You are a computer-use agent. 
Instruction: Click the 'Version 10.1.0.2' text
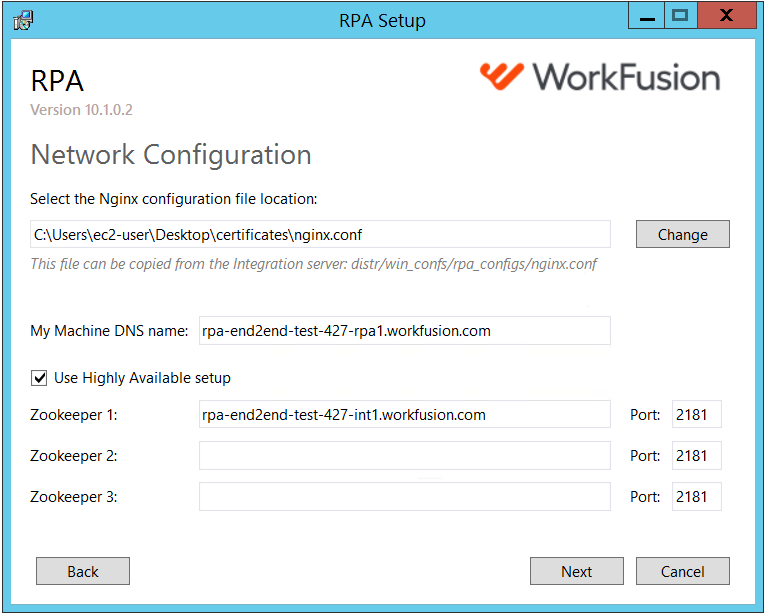[81, 109]
